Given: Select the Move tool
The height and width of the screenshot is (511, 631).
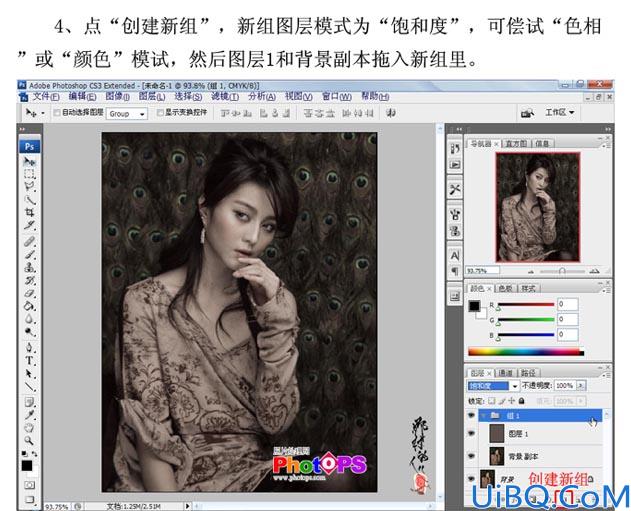Looking at the screenshot, I should [x=29, y=161].
